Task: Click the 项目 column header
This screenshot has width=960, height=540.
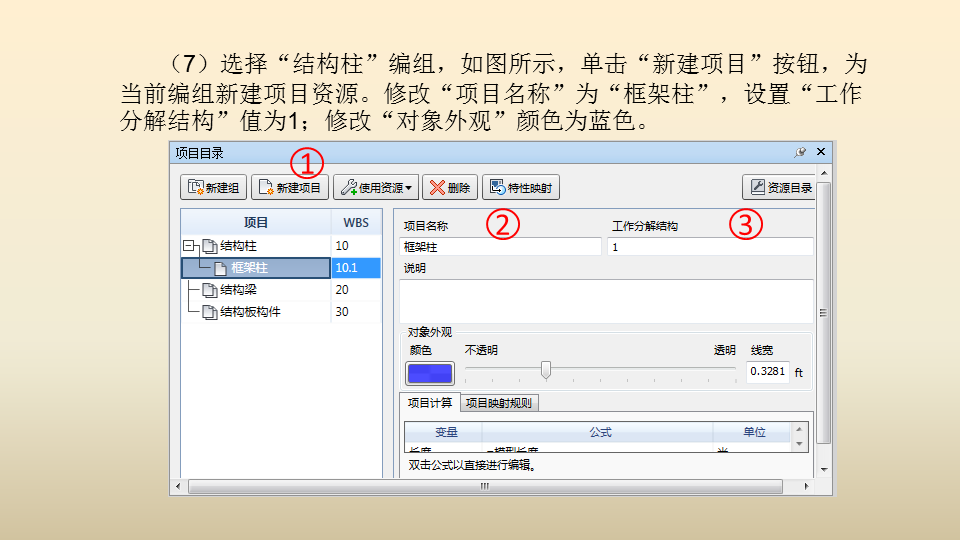Action: click(x=256, y=222)
